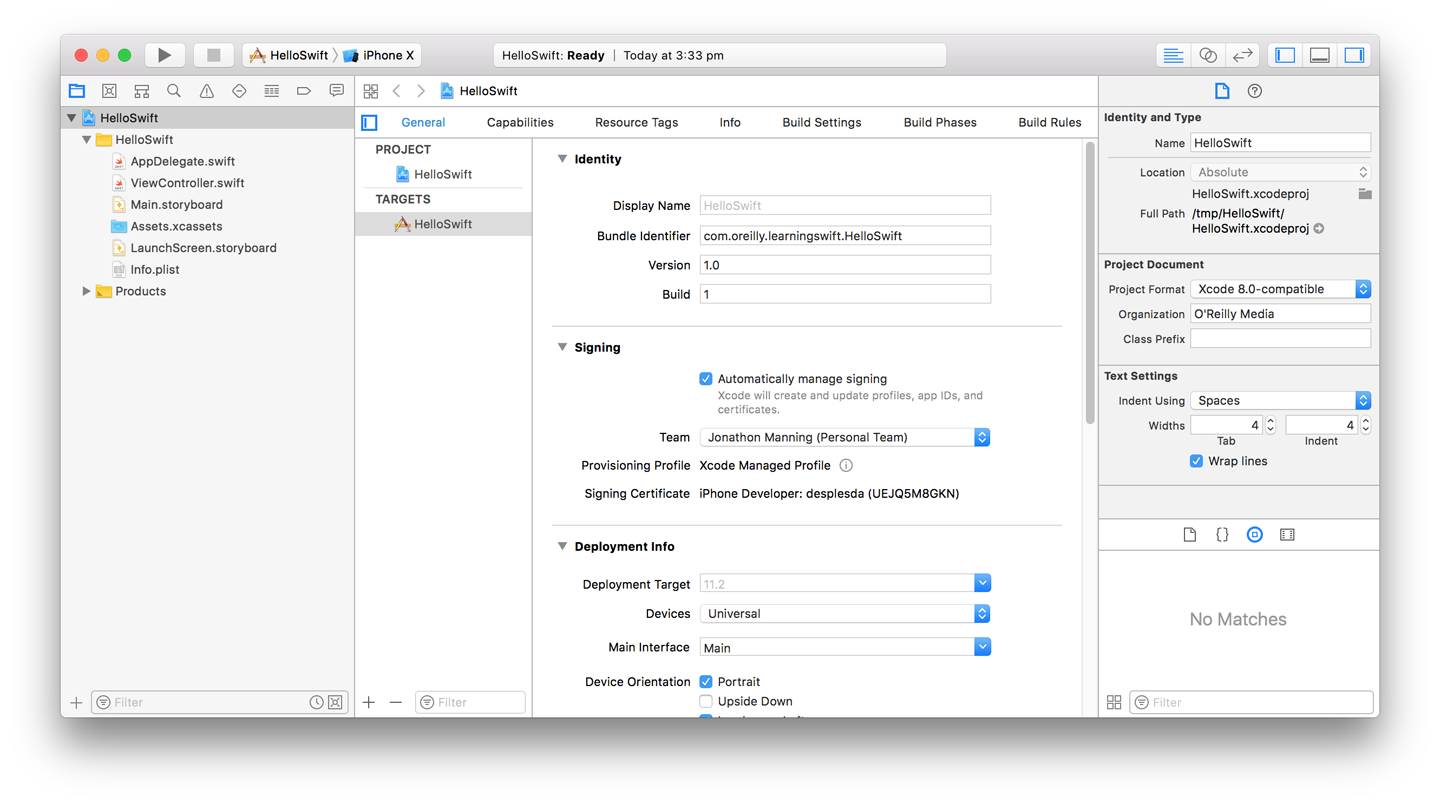Collapse the Signing section
This screenshot has width=1440, height=804.
click(562, 347)
